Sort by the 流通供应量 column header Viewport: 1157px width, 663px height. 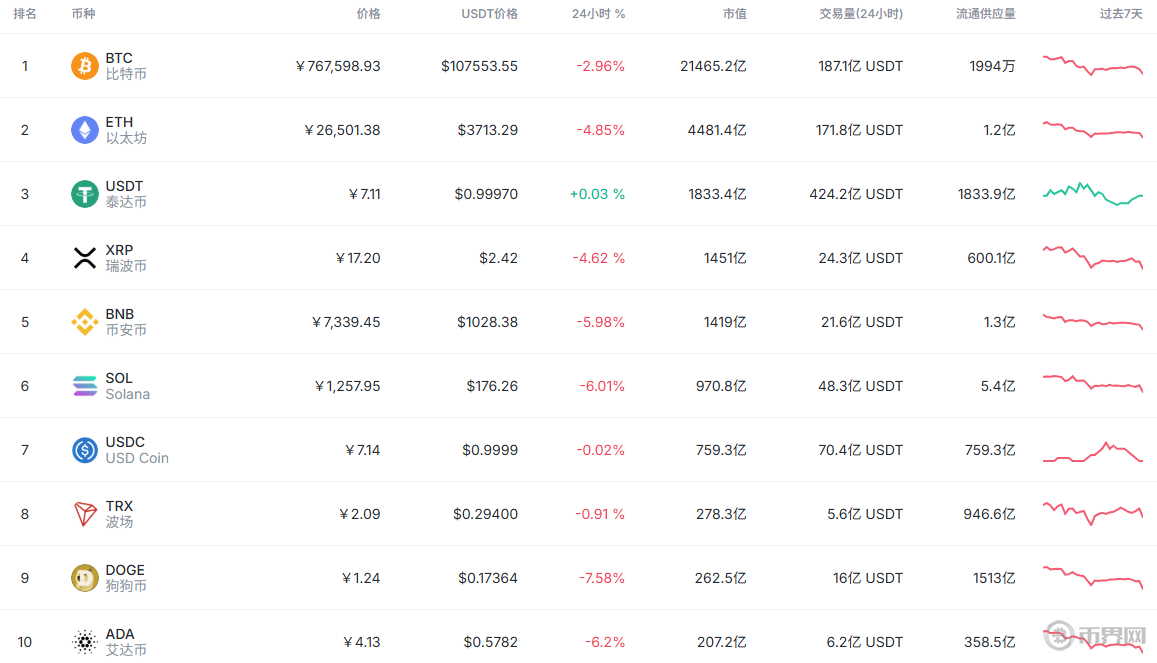tap(985, 14)
